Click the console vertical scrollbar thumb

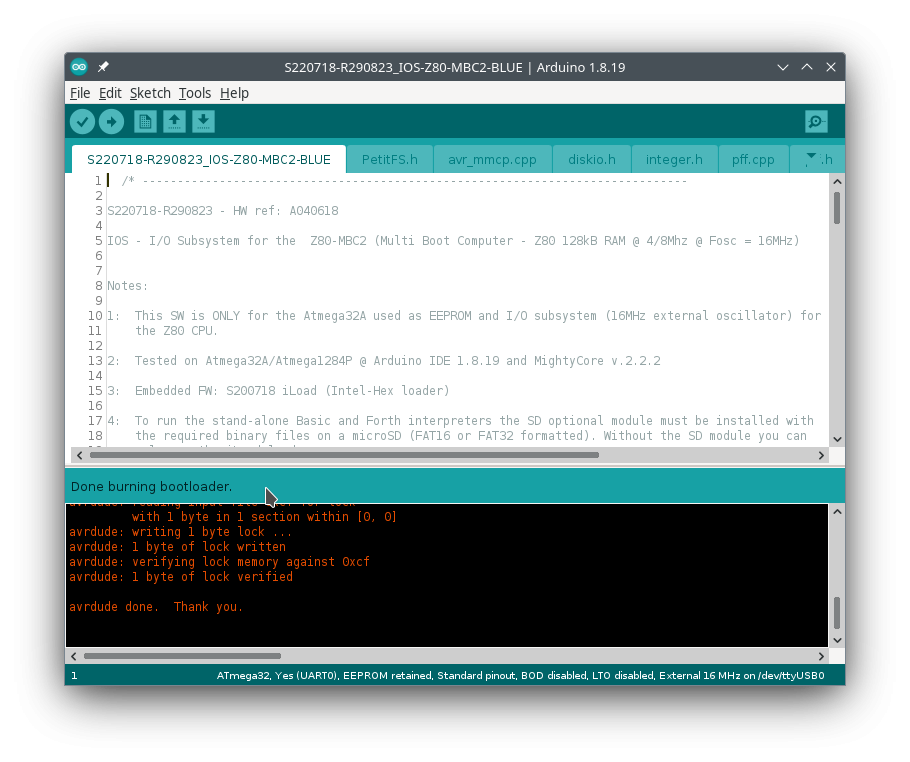(x=837, y=613)
